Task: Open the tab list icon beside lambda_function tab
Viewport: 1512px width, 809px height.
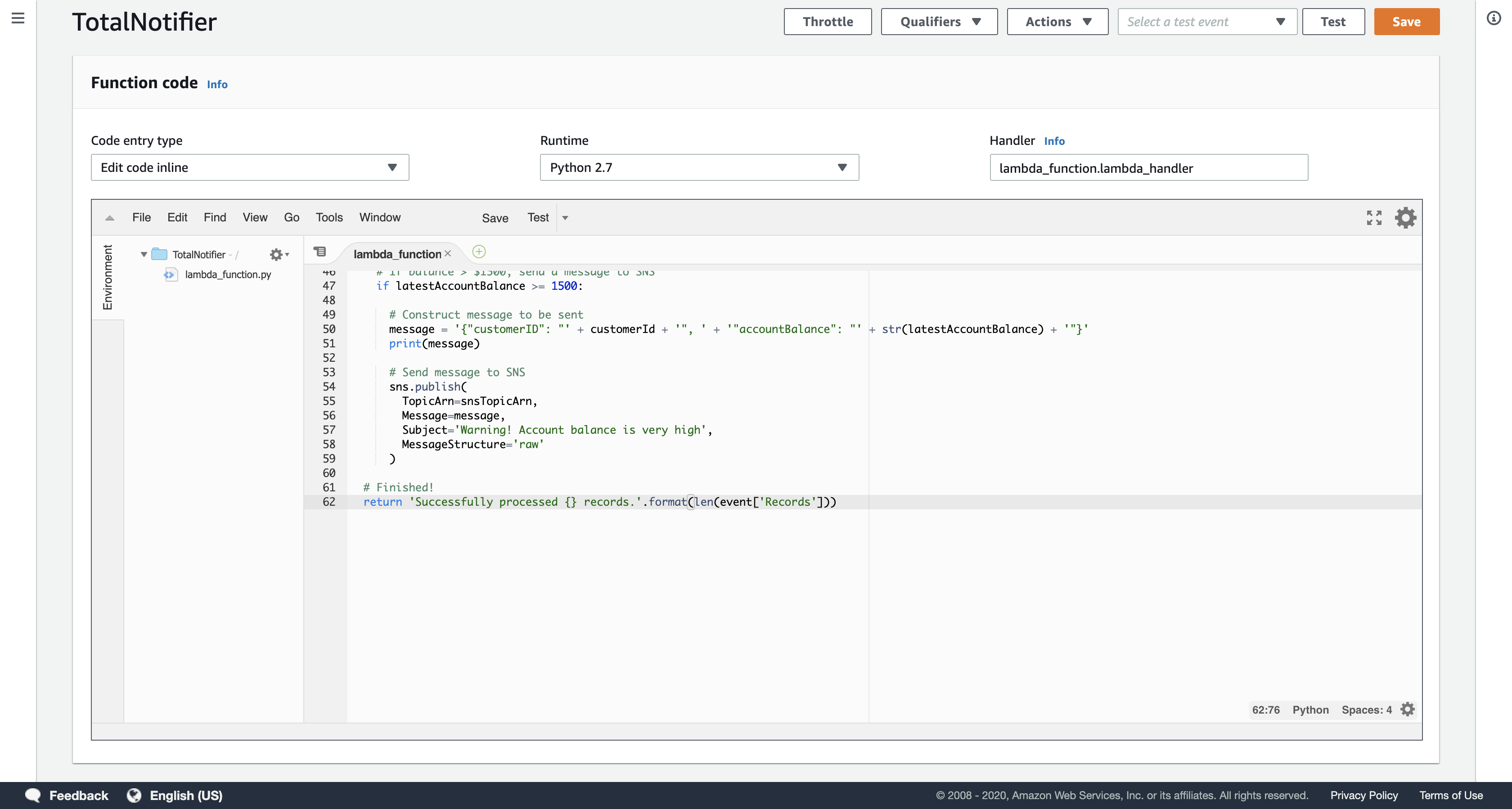Action: pos(320,252)
